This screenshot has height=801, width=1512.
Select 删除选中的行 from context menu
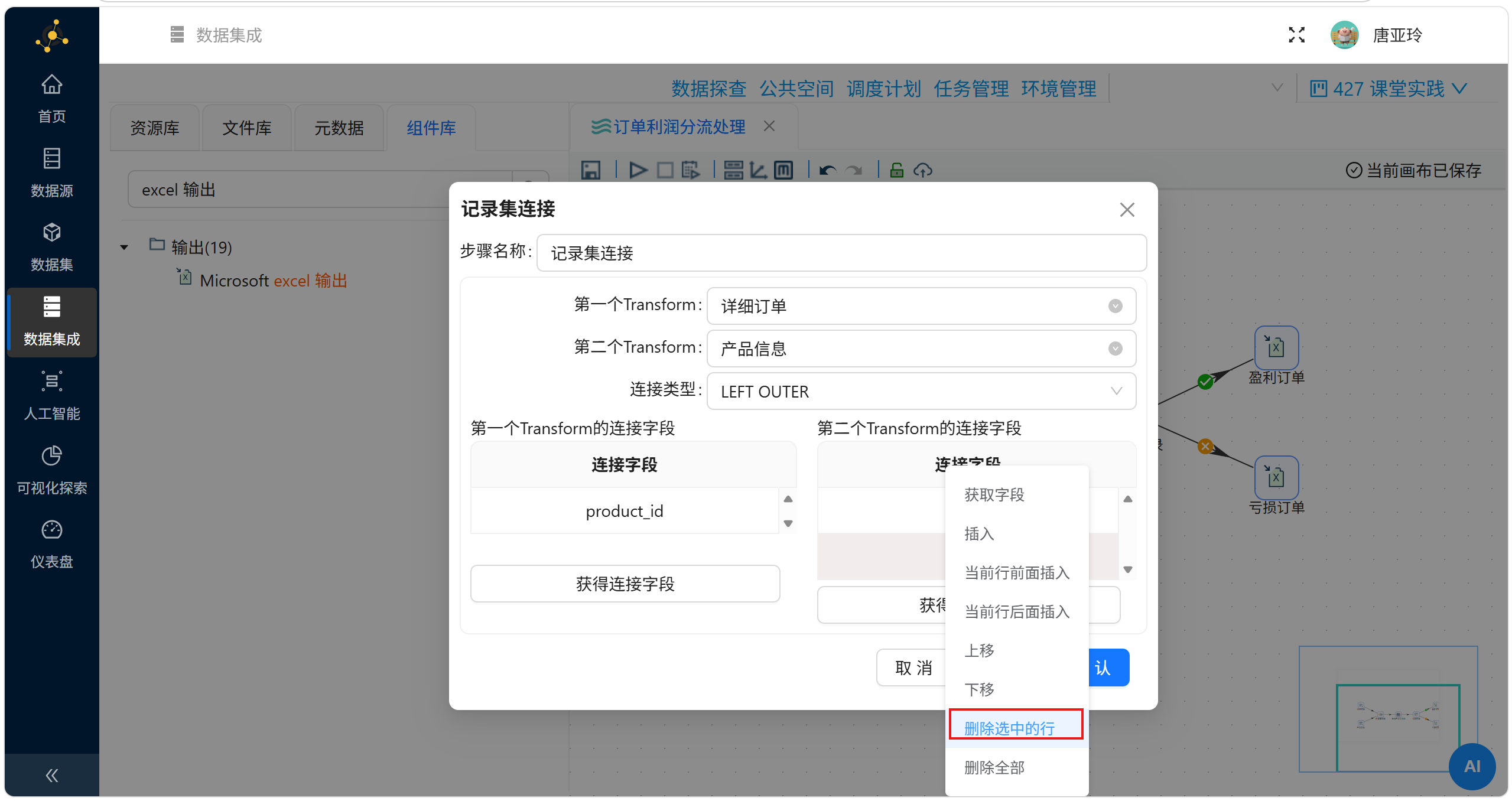point(1009,728)
